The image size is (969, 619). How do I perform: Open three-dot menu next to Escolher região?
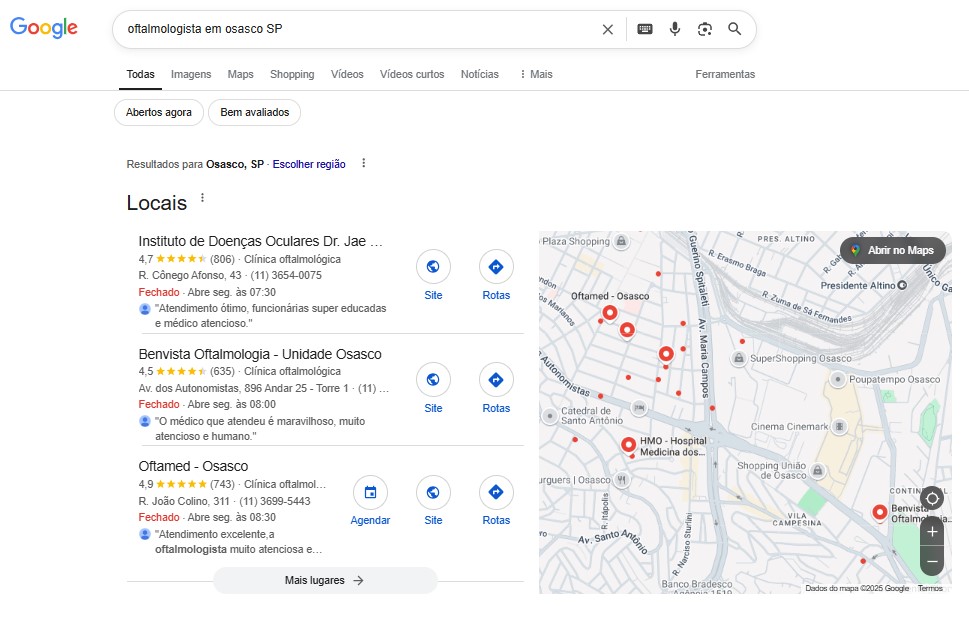pyautogui.click(x=363, y=163)
